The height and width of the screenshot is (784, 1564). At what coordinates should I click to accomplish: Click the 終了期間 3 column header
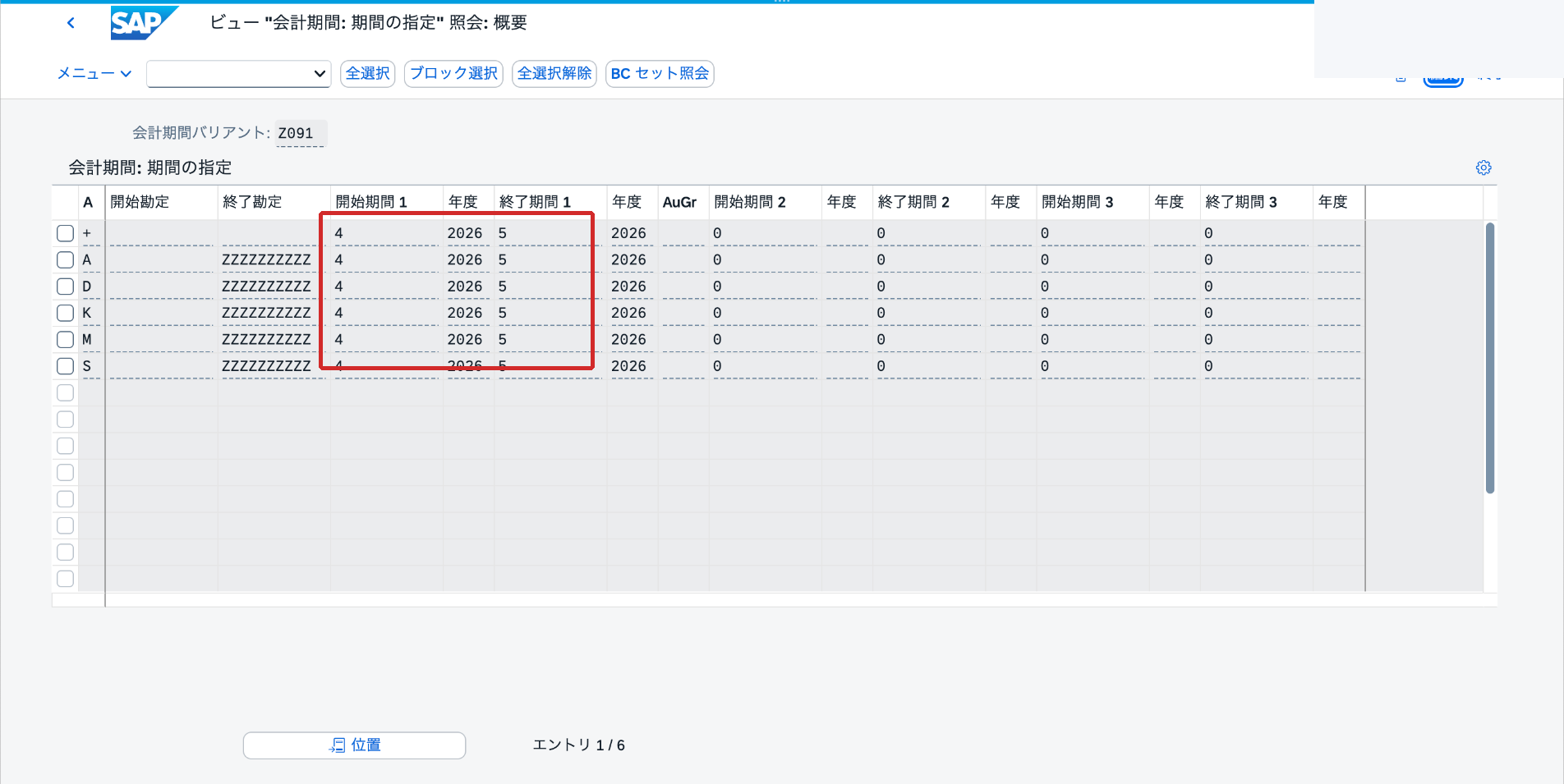coord(1255,202)
